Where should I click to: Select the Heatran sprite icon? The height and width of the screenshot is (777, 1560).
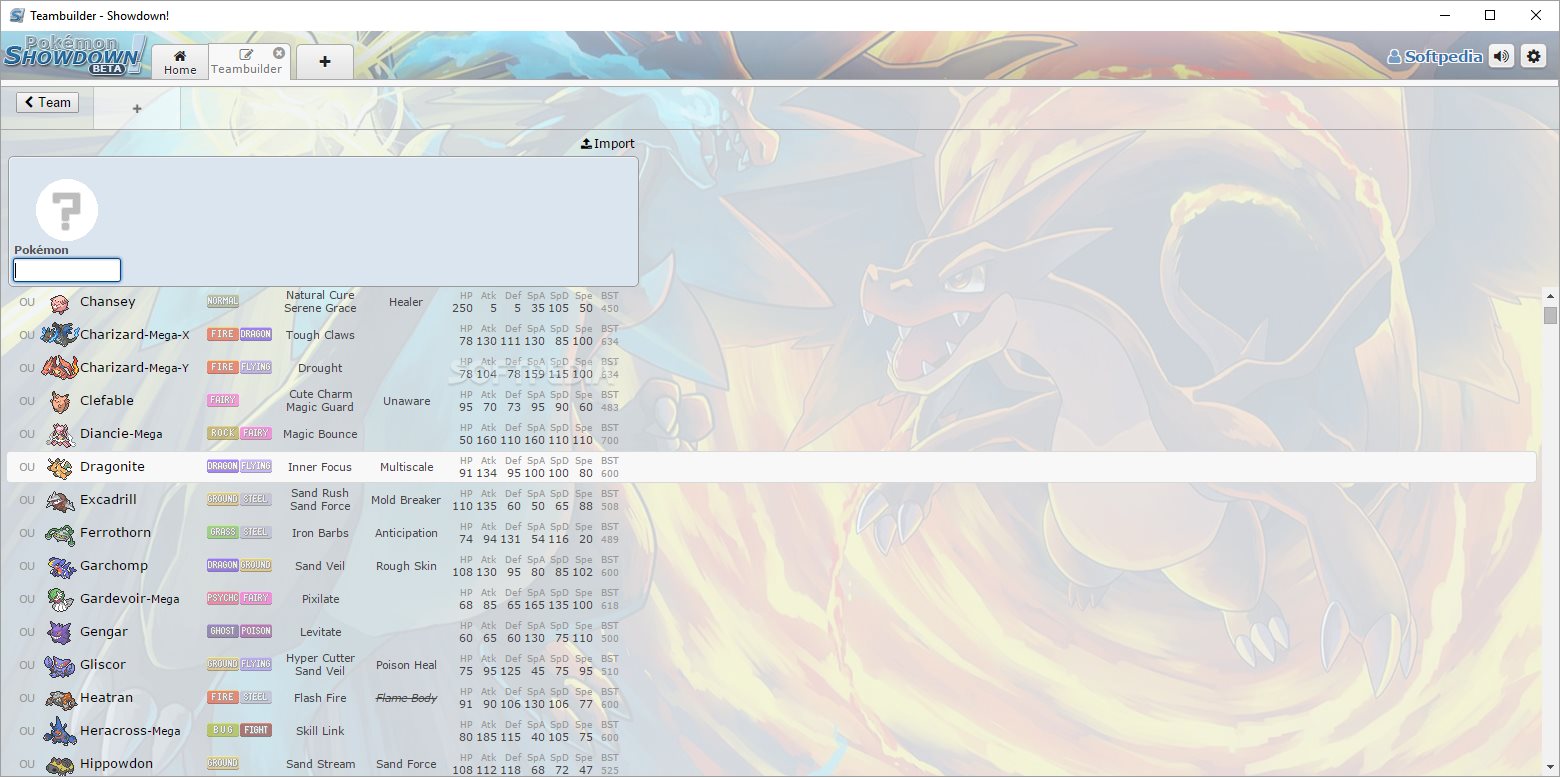60,698
